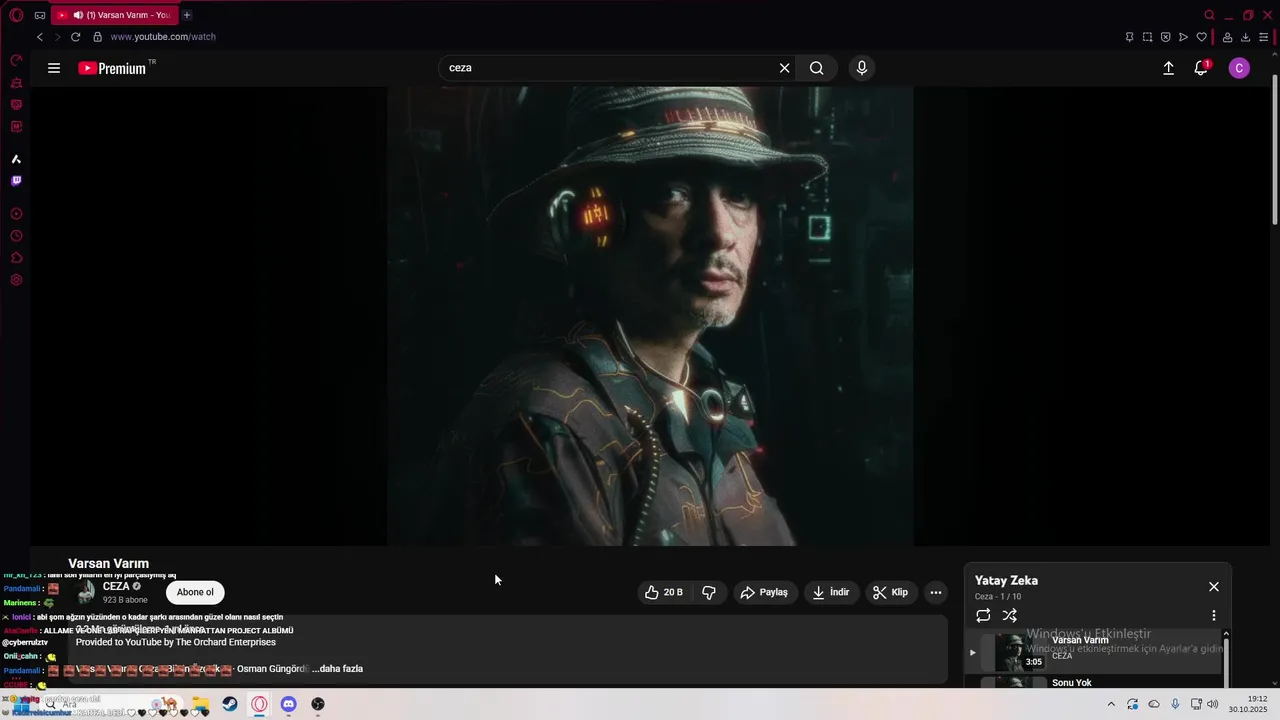The height and width of the screenshot is (720, 1280).
Task: Open the Opera main menu logo
Action: [16, 15]
